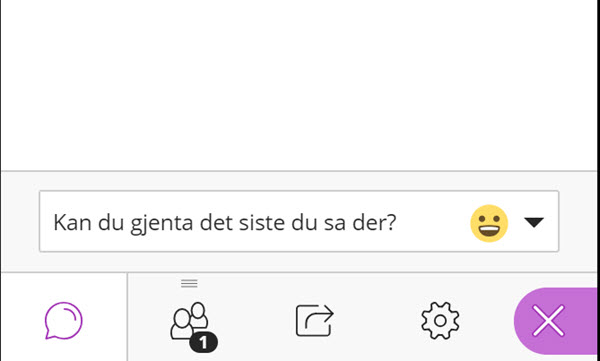Click the word "siste" in chat text

coord(262,222)
